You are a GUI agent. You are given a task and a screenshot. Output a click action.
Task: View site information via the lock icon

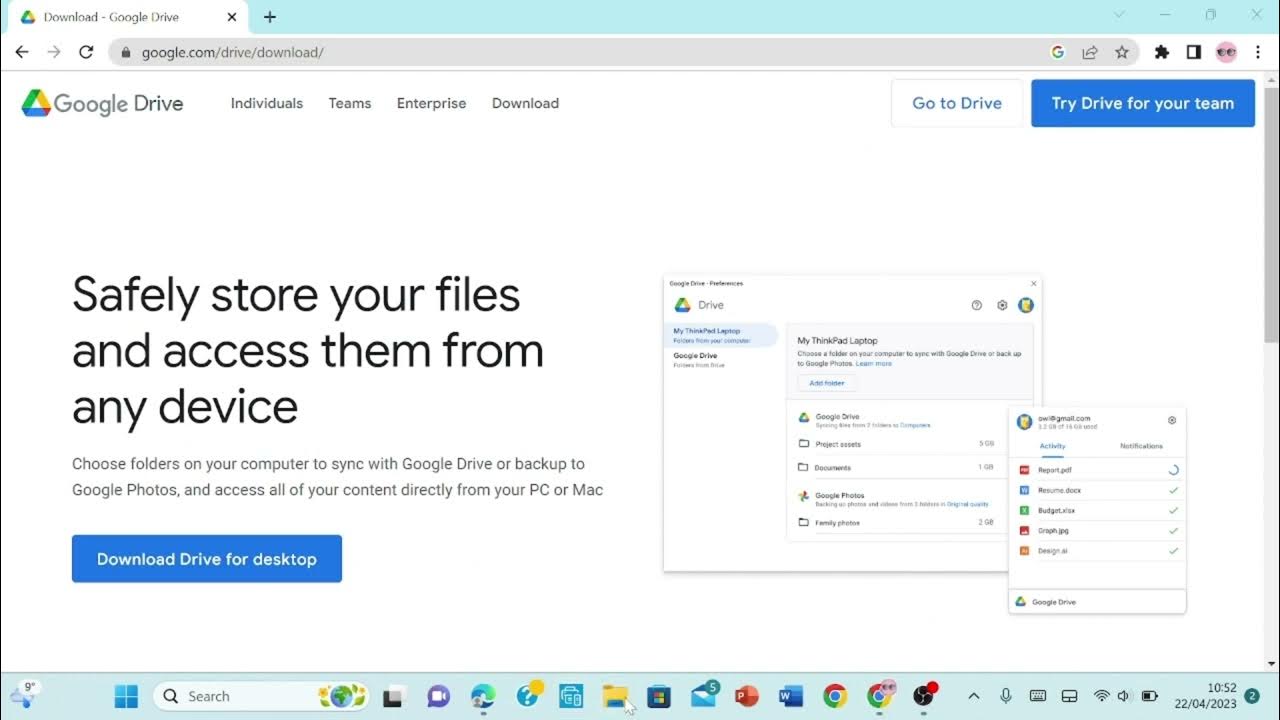pos(125,52)
